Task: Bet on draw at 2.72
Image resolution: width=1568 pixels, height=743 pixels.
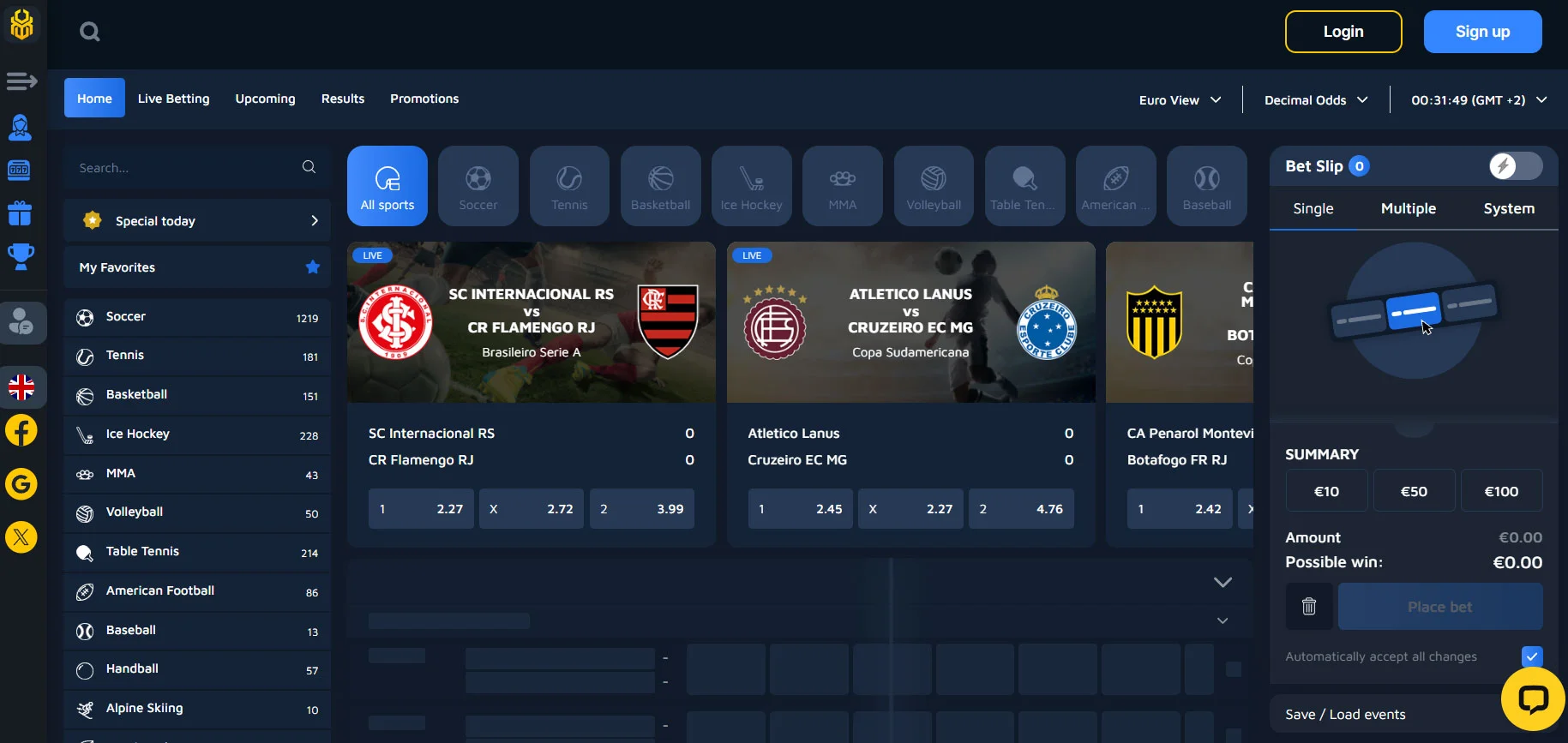Action: [532, 509]
